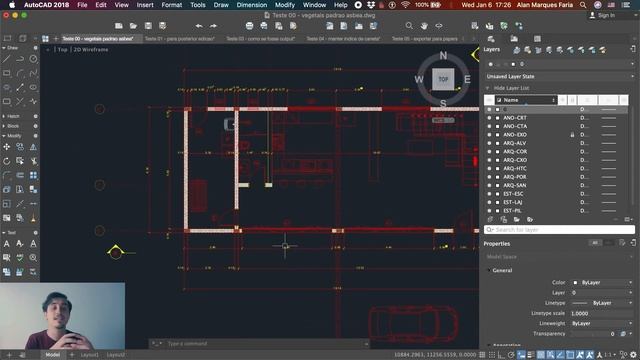Select the Spline draw tool
The width and height of the screenshot is (640, 360).
coord(33,73)
